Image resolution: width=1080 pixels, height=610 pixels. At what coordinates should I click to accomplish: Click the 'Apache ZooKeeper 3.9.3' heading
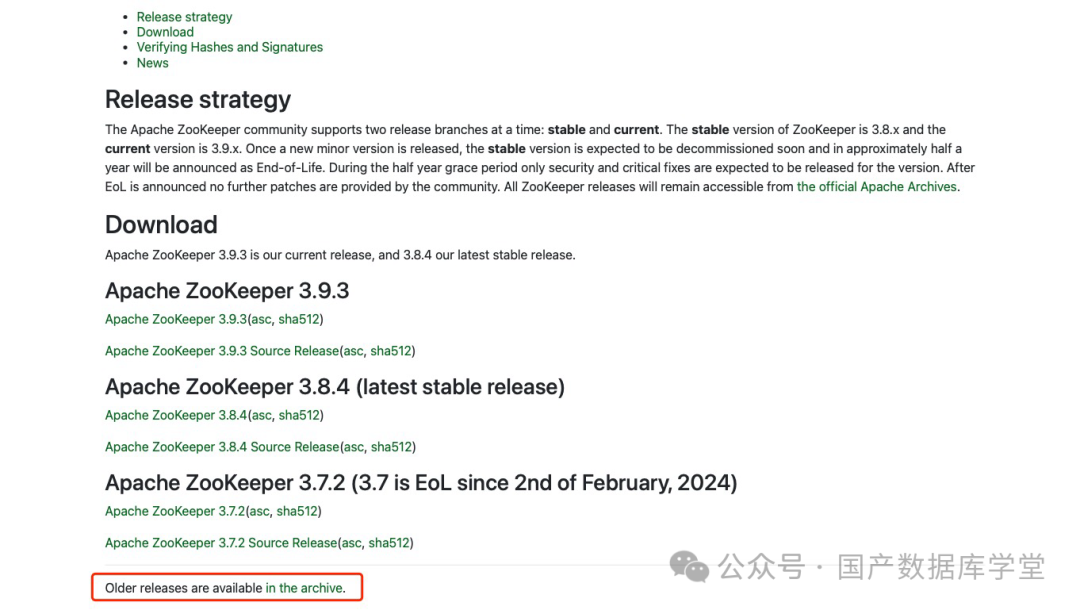point(227,291)
